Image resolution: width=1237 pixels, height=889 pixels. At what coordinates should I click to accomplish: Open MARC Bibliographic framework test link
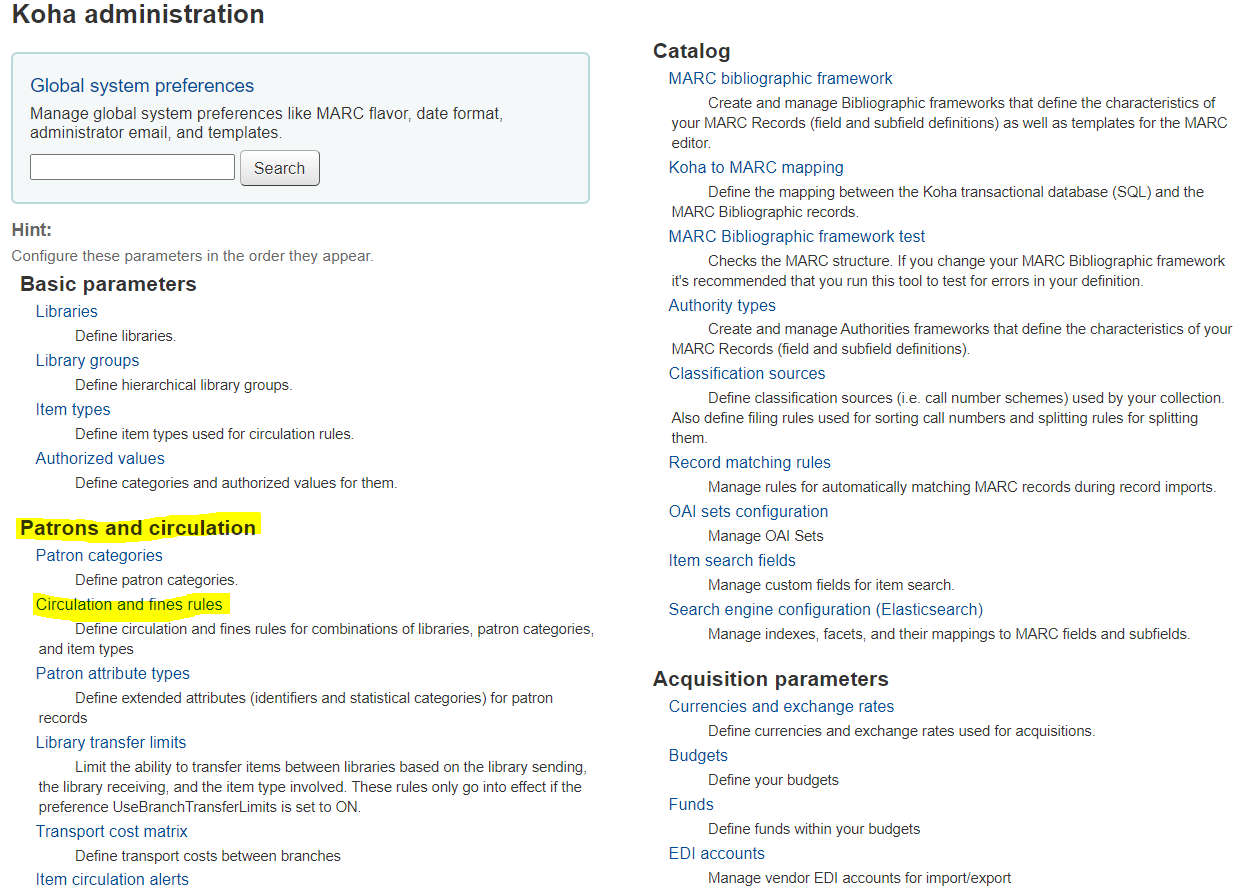click(x=797, y=237)
